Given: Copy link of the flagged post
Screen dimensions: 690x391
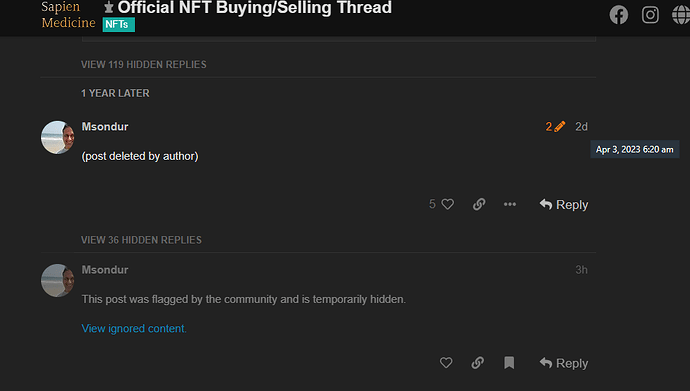Looking at the screenshot, I should point(477,363).
